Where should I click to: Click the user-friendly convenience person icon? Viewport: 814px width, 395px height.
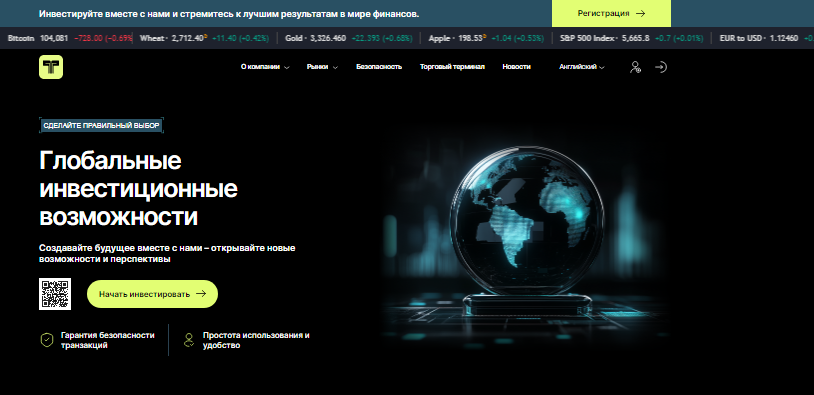[188, 340]
